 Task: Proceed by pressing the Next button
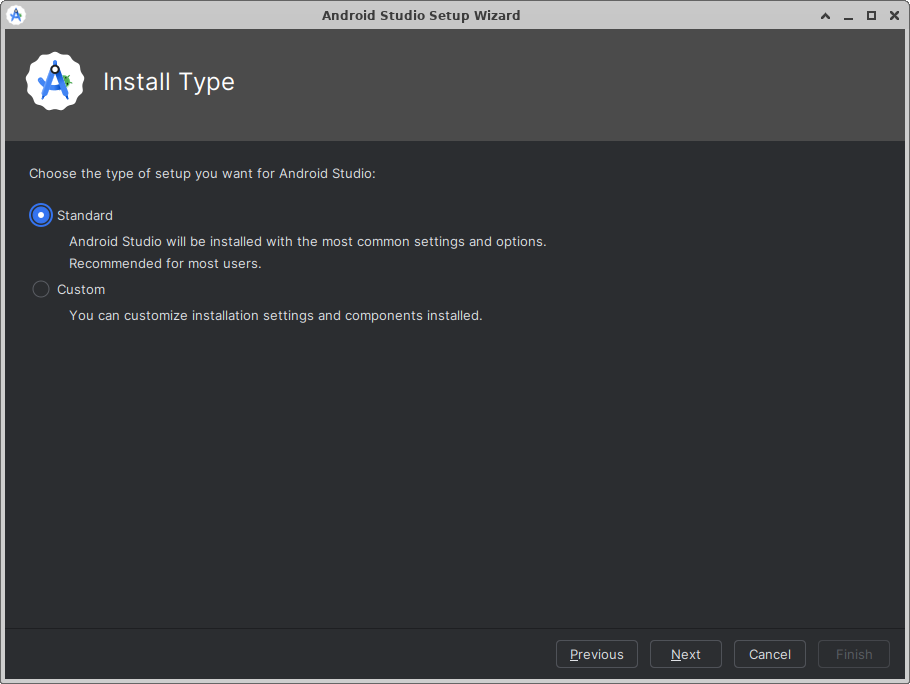[686, 654]
